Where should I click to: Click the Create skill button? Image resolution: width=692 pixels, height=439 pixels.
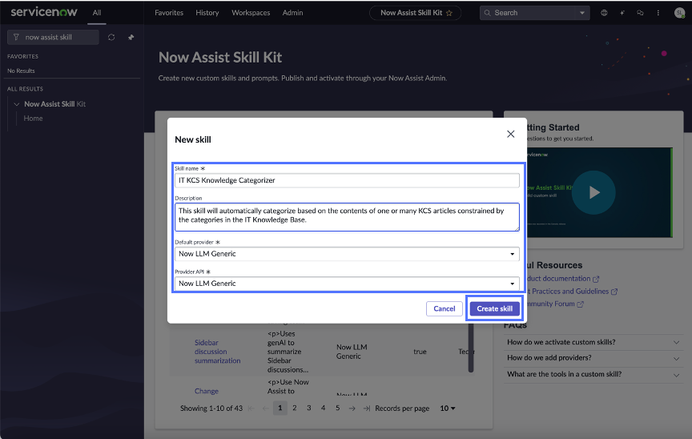coord(494,308)
